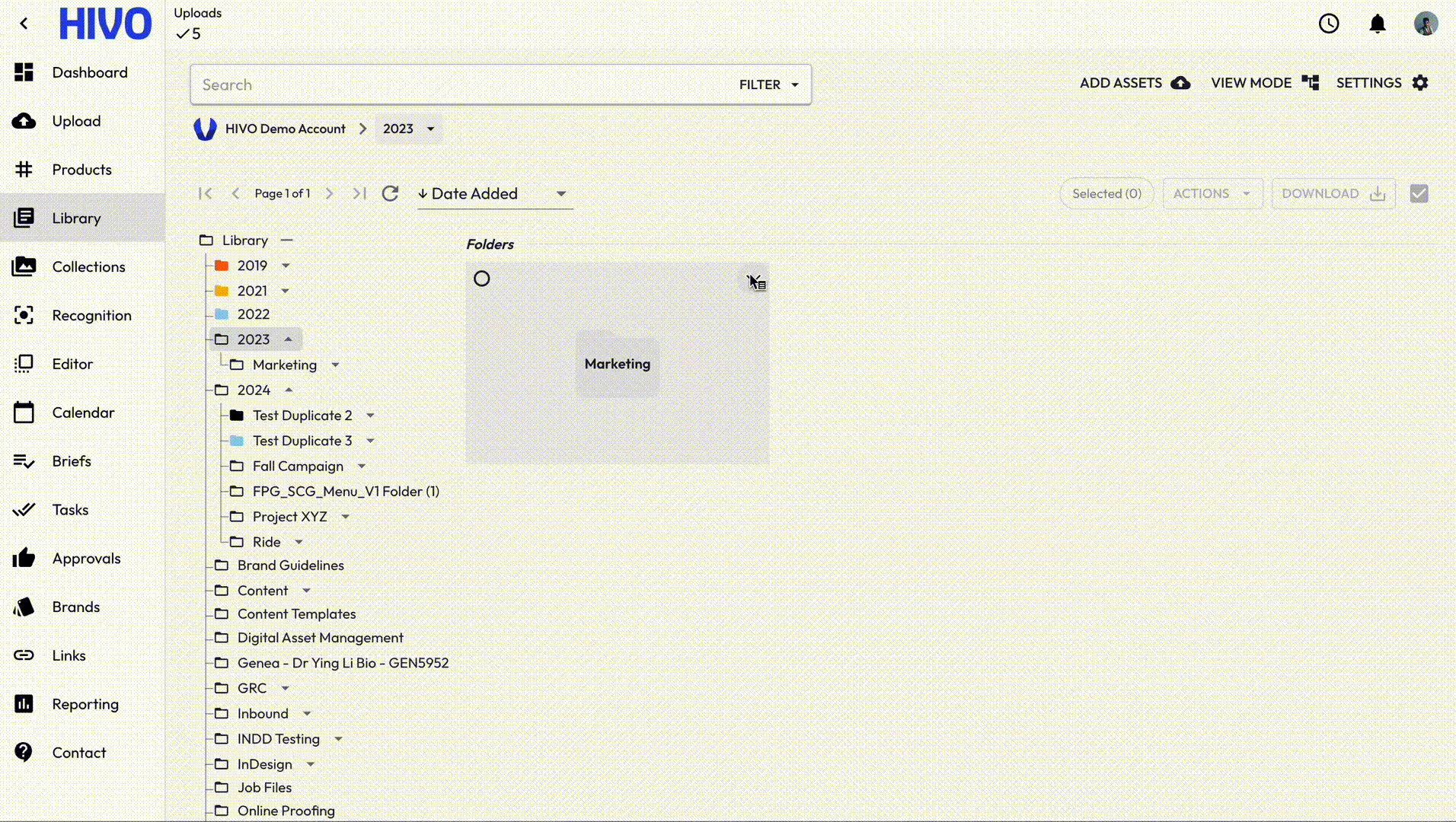Select the Marketing folder card circle

tap(482, 279)
